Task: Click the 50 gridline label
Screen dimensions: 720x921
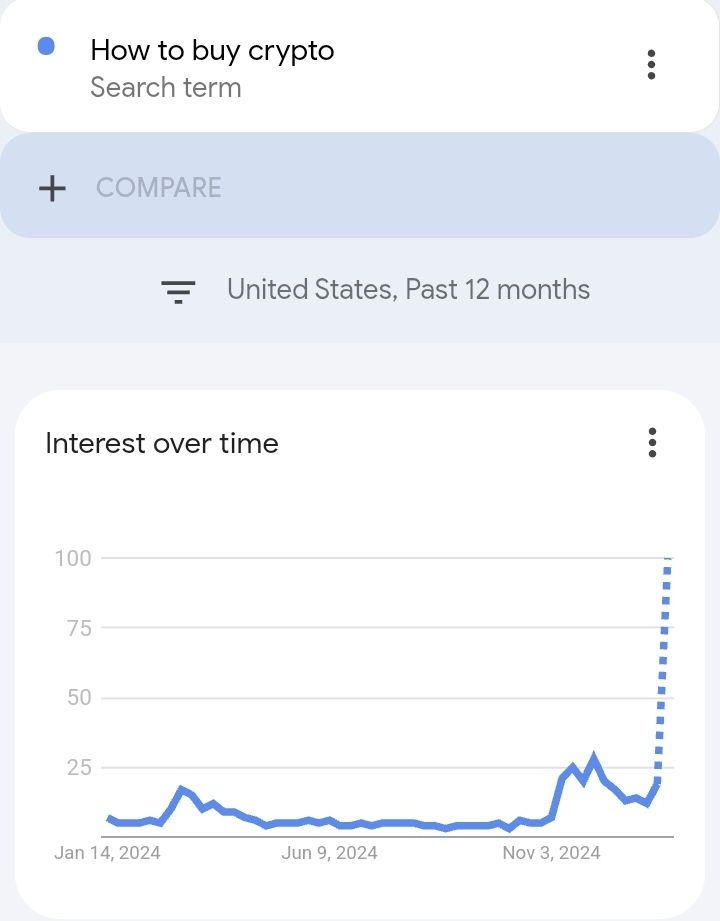Action: 79,698
